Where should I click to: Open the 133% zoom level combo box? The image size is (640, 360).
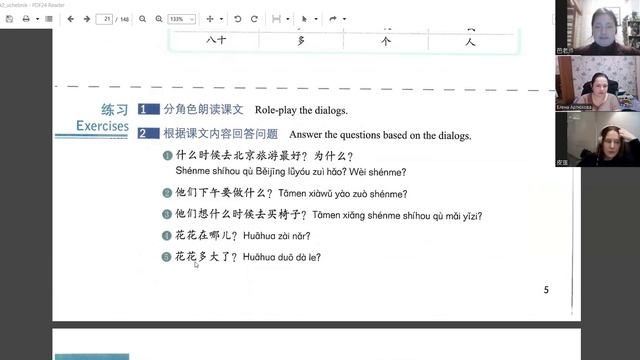tap(182, 19)
